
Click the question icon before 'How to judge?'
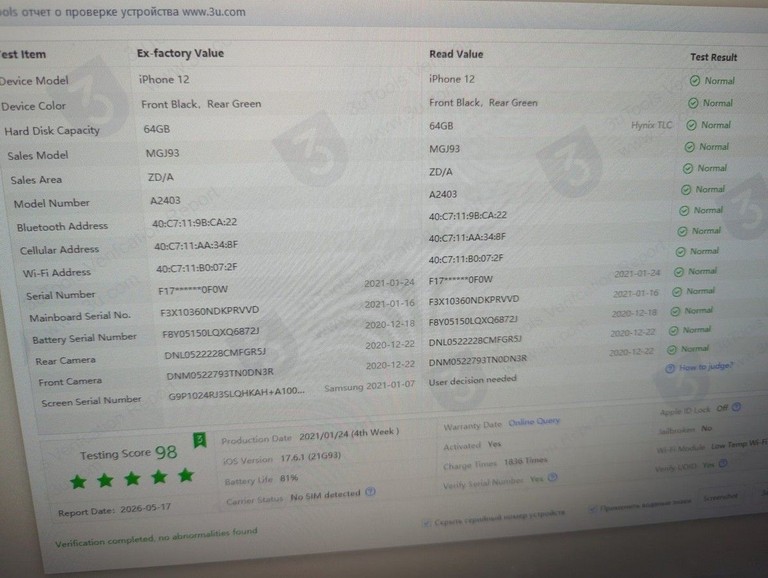[670, 368]
